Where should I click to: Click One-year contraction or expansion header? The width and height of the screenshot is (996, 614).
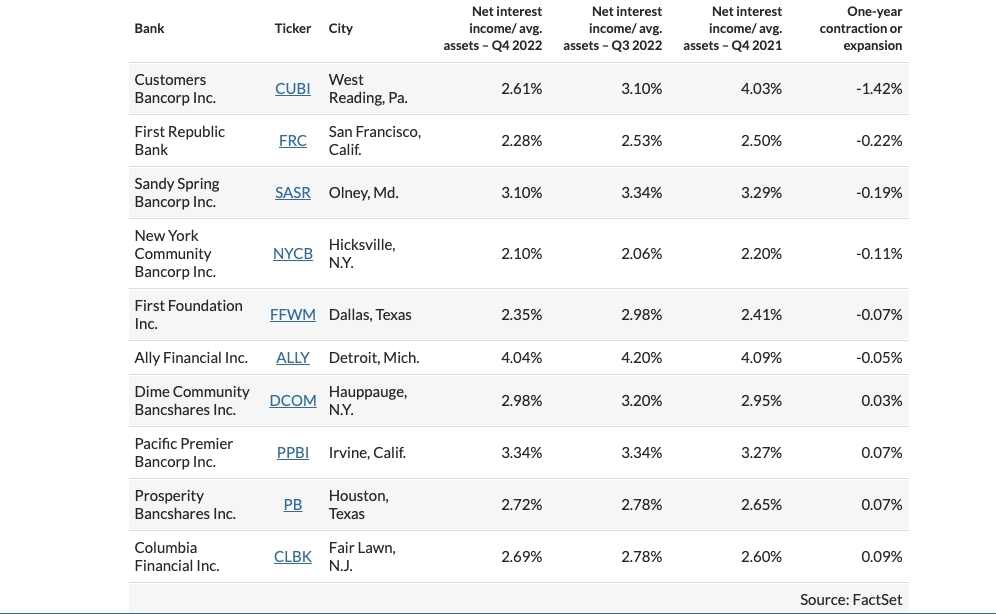[860, 28]
